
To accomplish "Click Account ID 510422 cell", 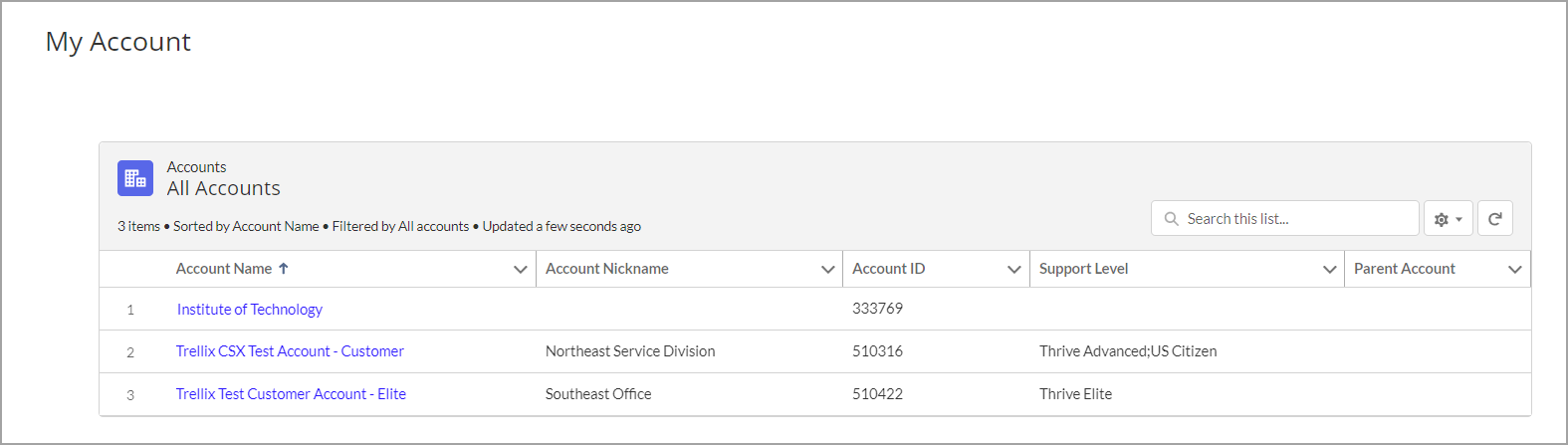I will (878, 394).
